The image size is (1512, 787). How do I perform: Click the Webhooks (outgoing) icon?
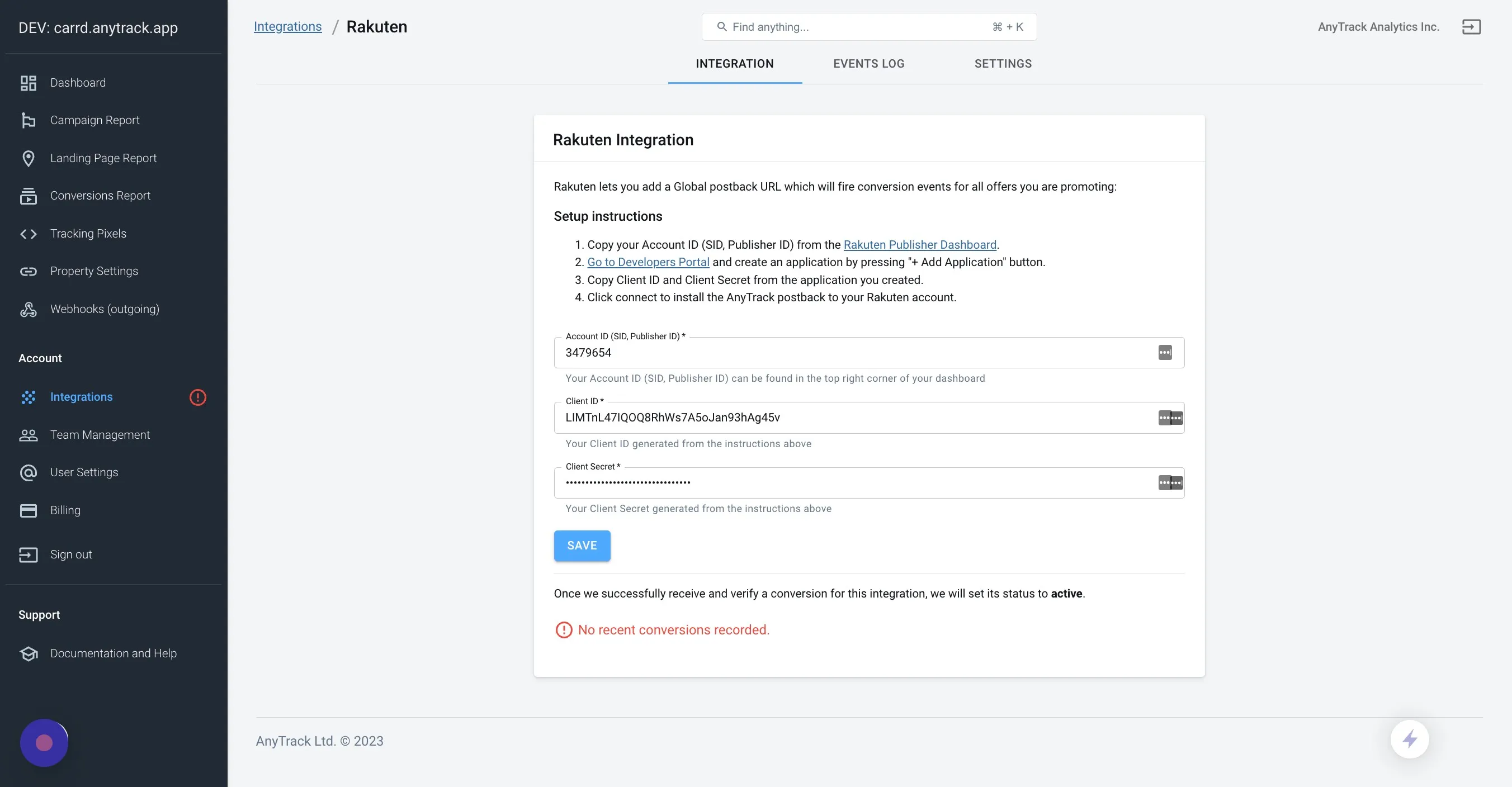(28, 309)
